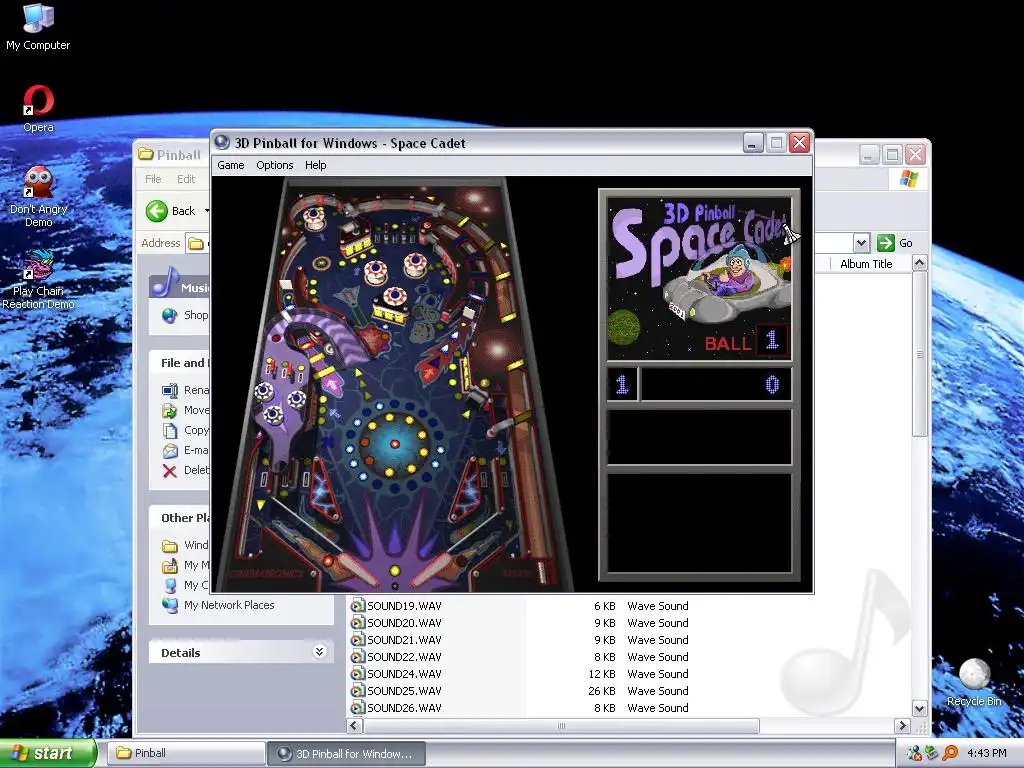The width and height of the screenshot is (1024, 768).
Task: Open My Network Places link
Action: click(229, 605)
